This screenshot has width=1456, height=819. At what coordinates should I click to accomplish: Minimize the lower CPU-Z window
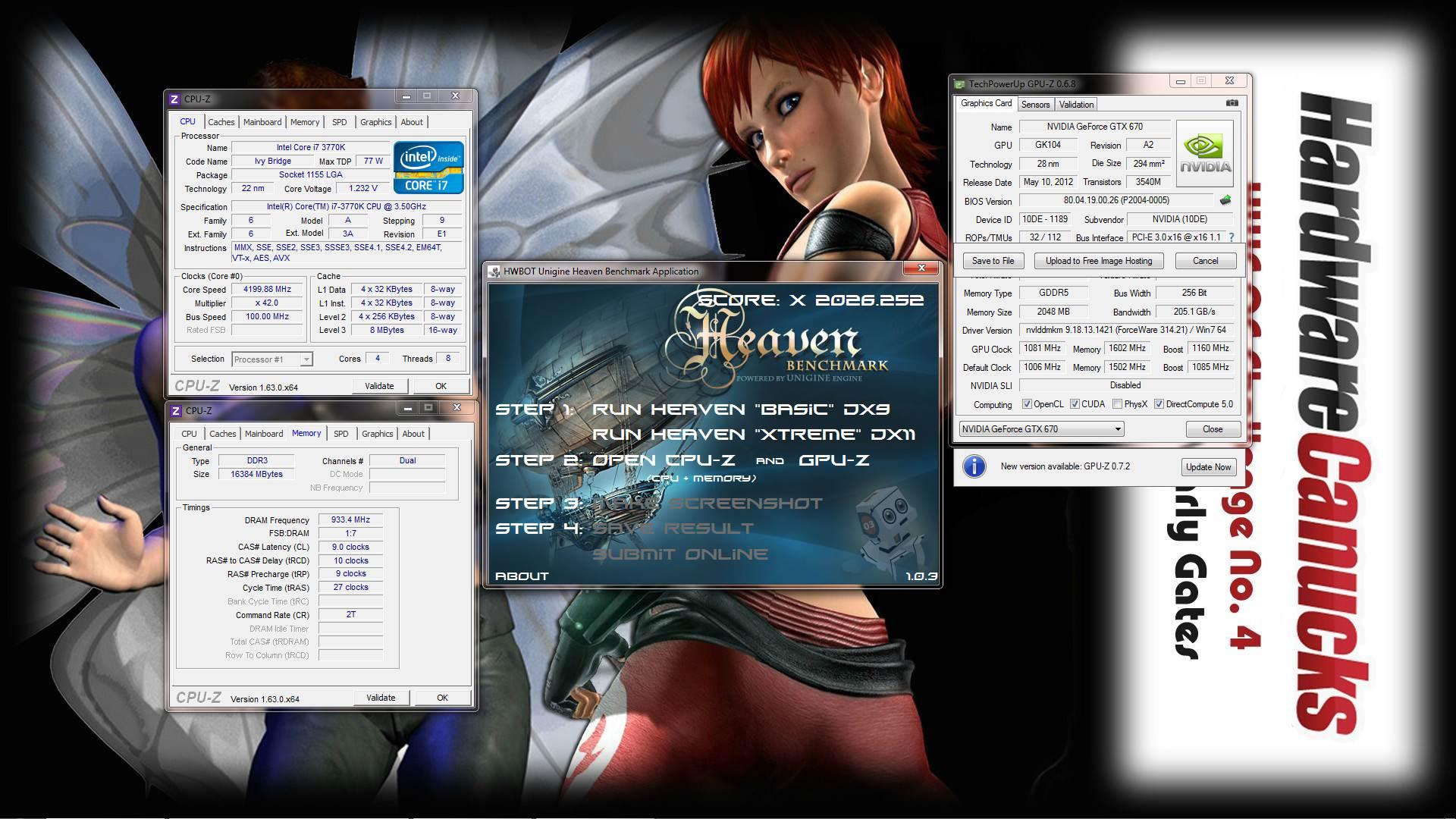pyautogui.click(x=408, y=408)
